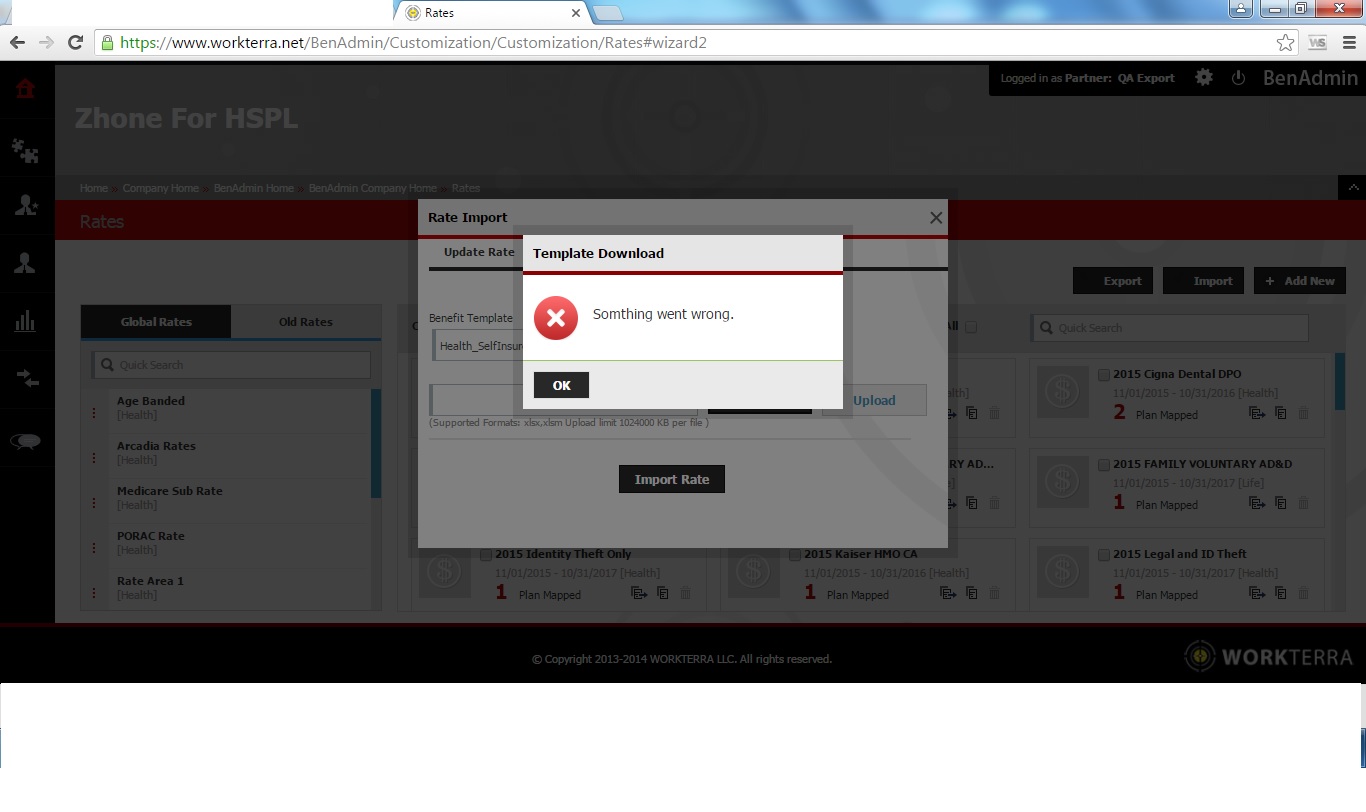Click the Import Rate button
The image size is (1366, 812).
[671, 479]
